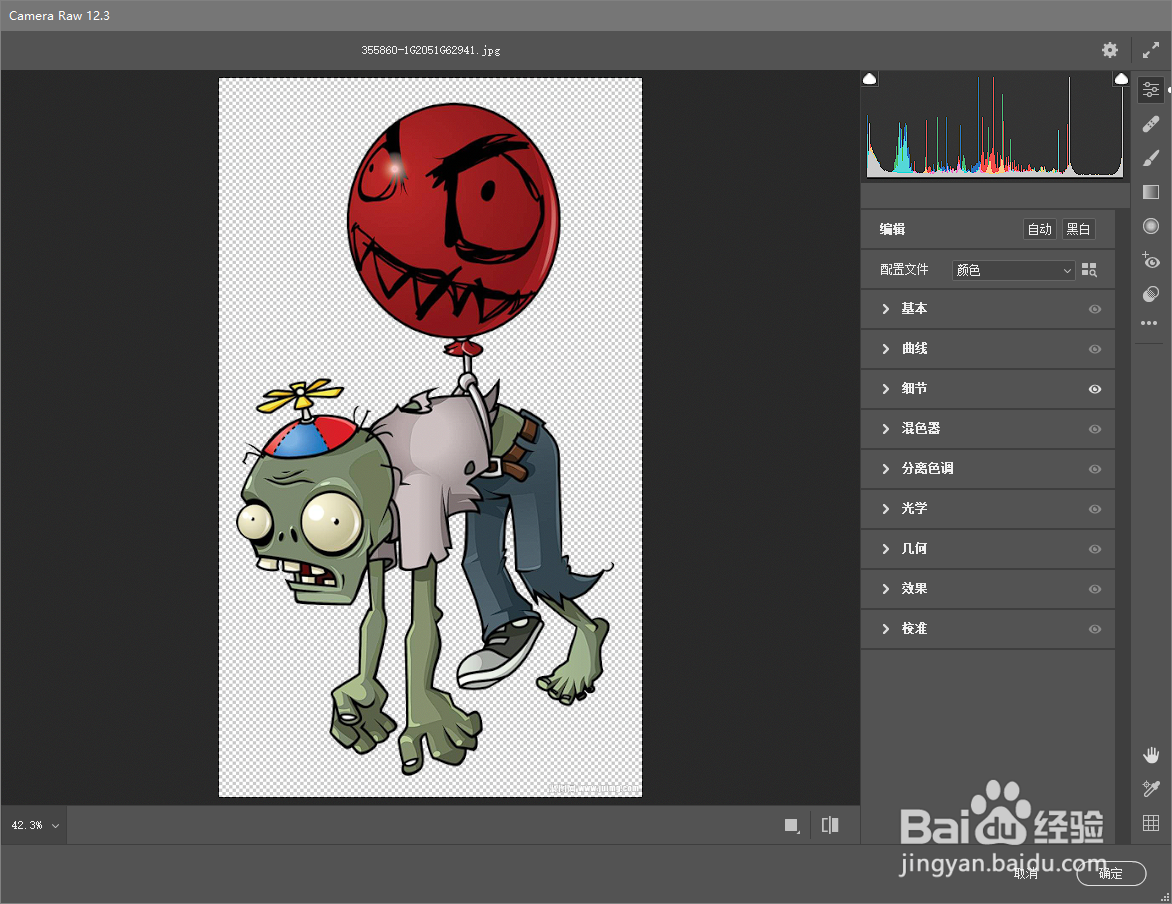This screenshot has width=1172, height=904.
Task: Toggle visibility of 曲线 panel edits
Action: click(1095, 349)
